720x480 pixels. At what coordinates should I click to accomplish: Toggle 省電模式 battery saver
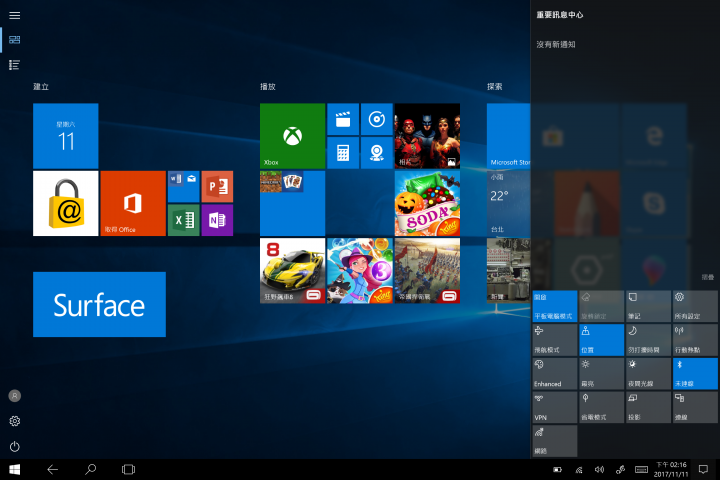(602, 407)
